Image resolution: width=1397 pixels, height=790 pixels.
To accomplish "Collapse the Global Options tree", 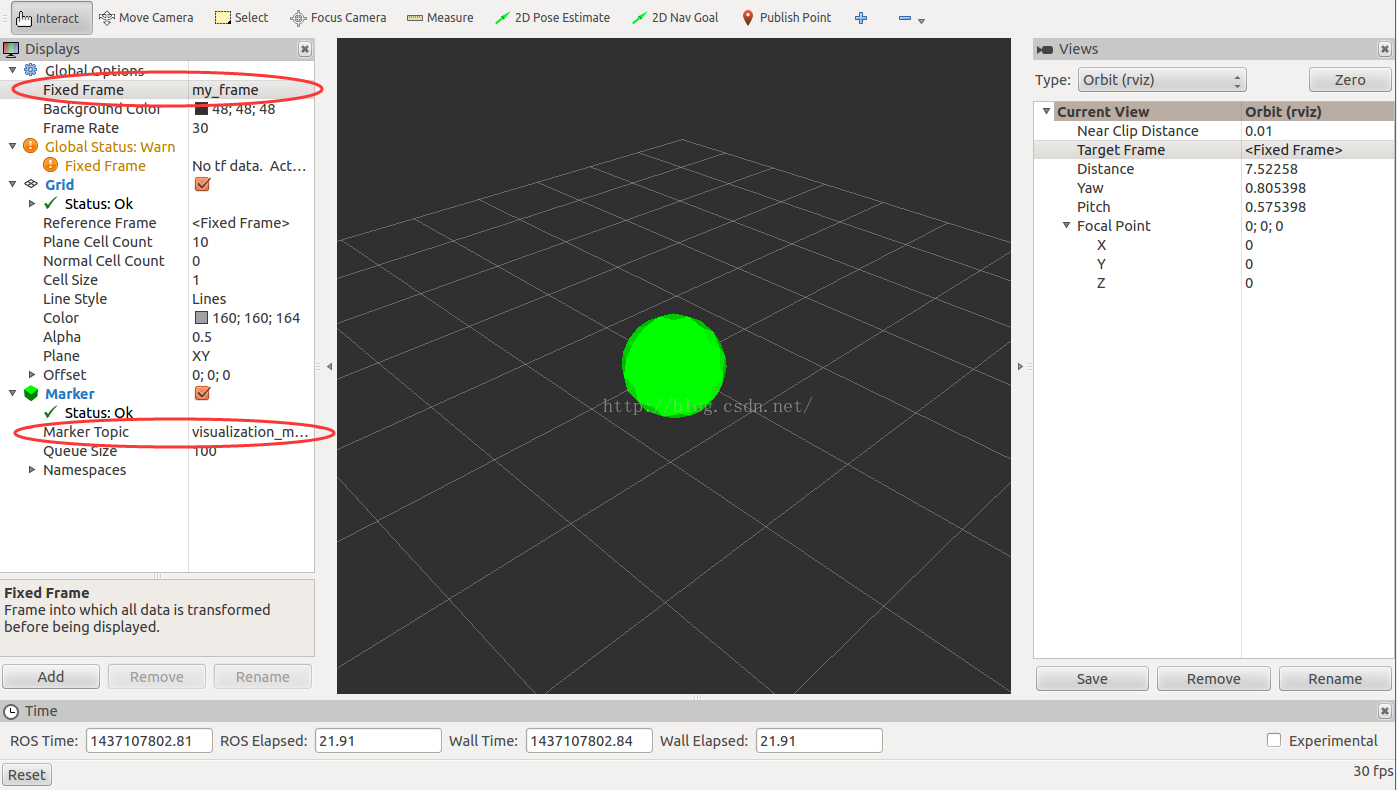I will pyautogui.click(x=13, y=70).
